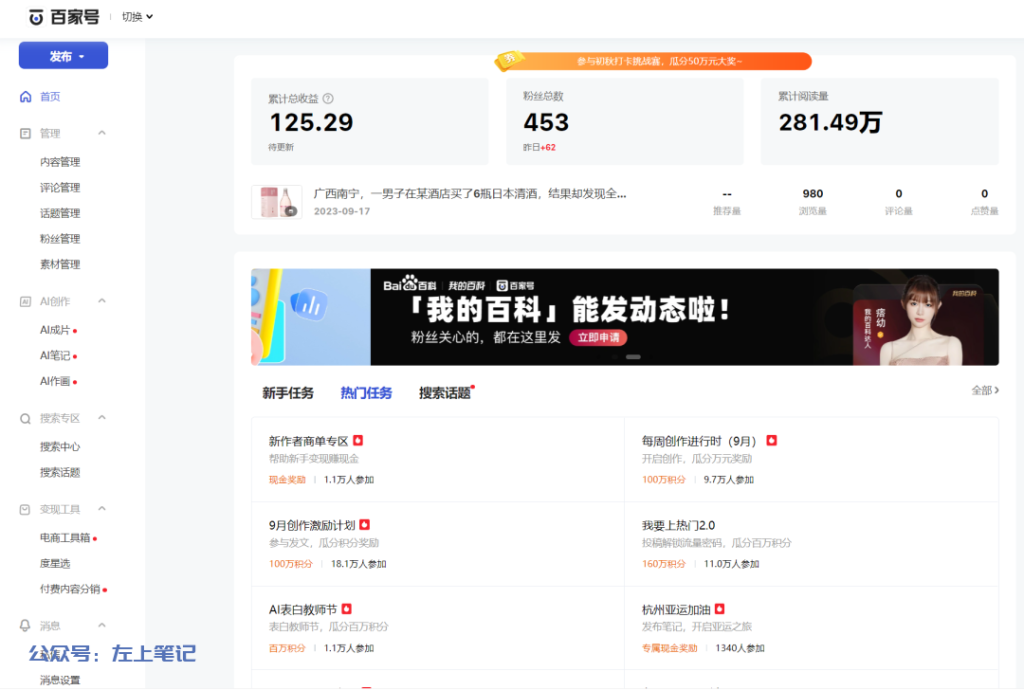Image resolution: width=1024 pixels, height=690 pixels.
Task: Click 全部 to view all tasks
Action: 985,390
